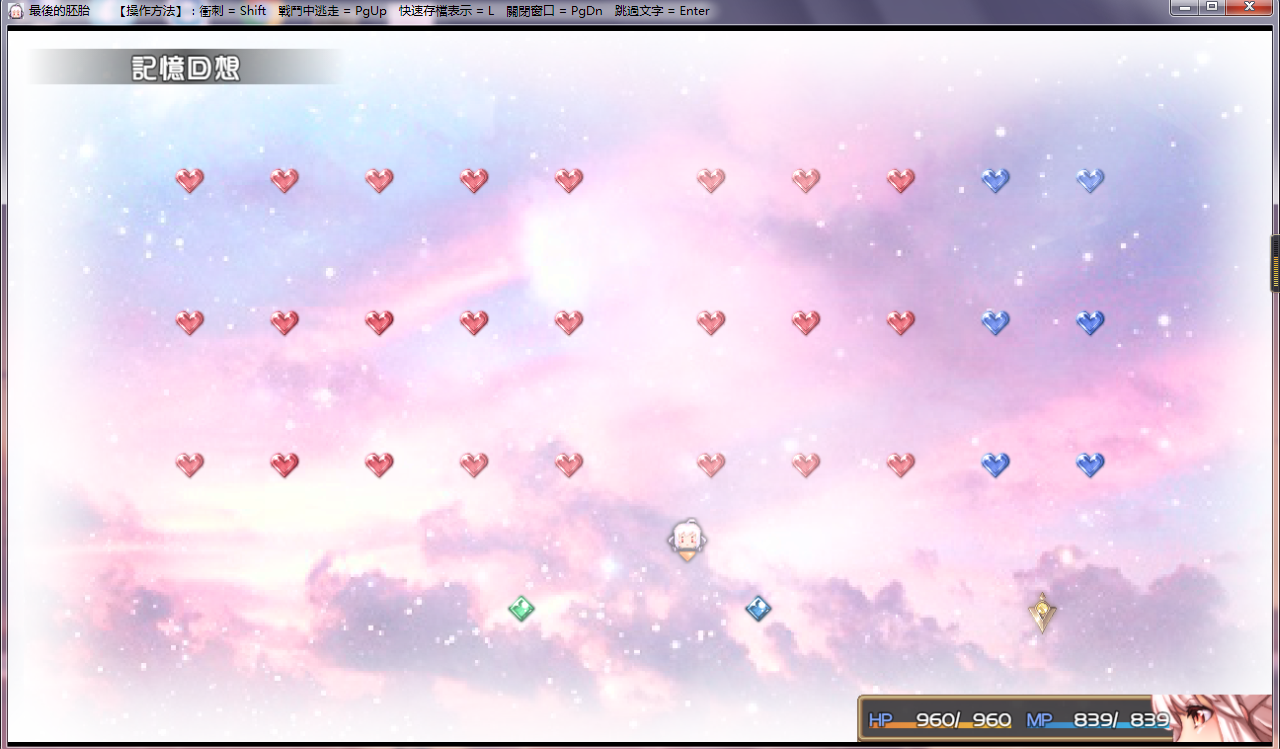Select the eighth heart in middle row
1280x749 pixels.
coord(901,322)
